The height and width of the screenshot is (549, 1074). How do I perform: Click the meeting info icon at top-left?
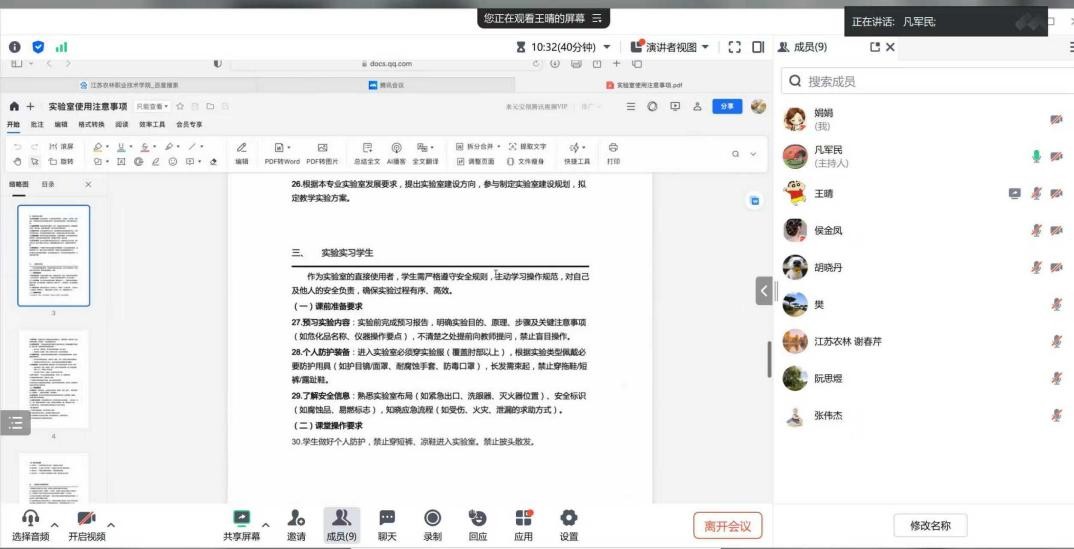(15, 47)
